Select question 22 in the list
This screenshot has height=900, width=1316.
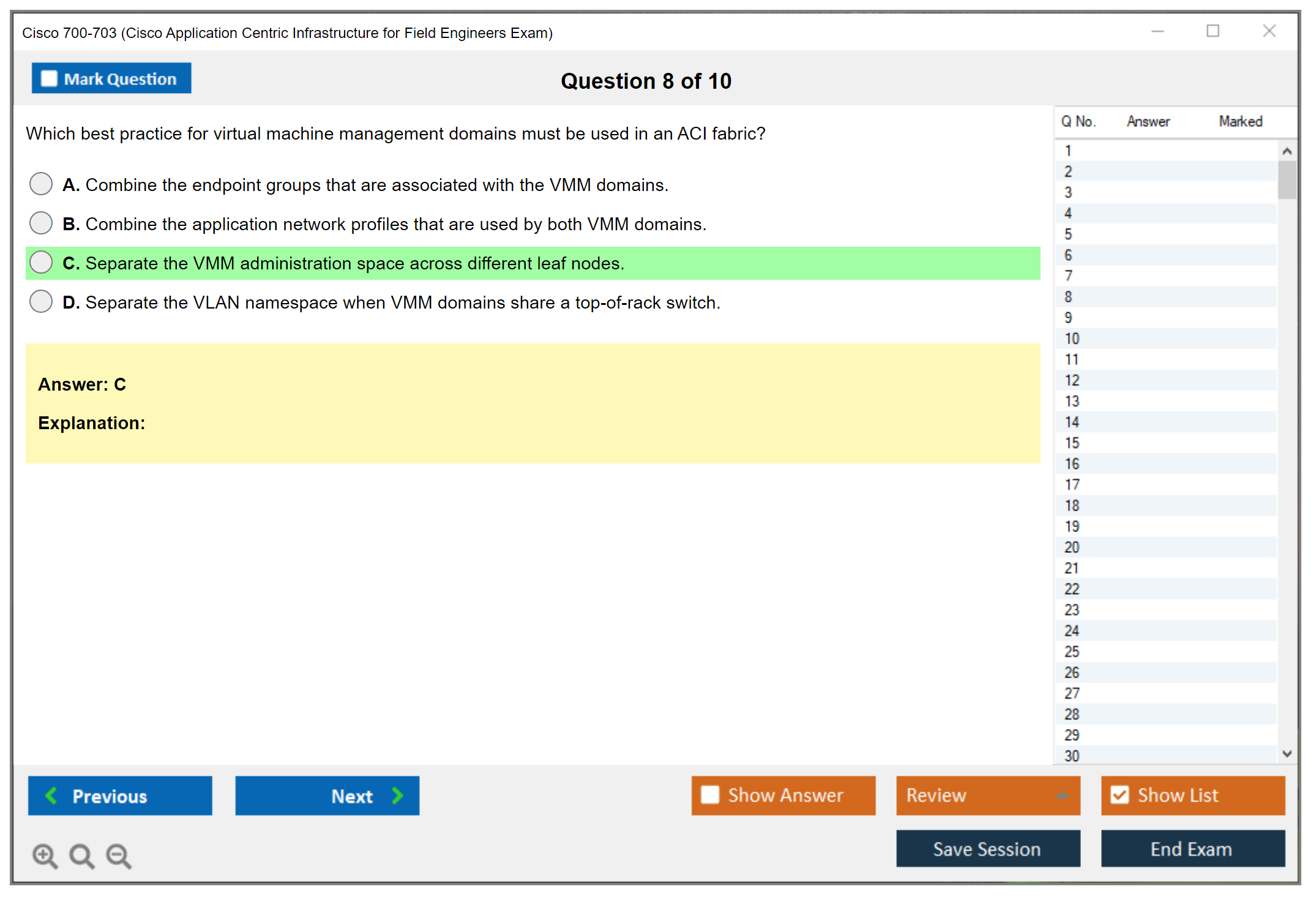[1072, 589]
